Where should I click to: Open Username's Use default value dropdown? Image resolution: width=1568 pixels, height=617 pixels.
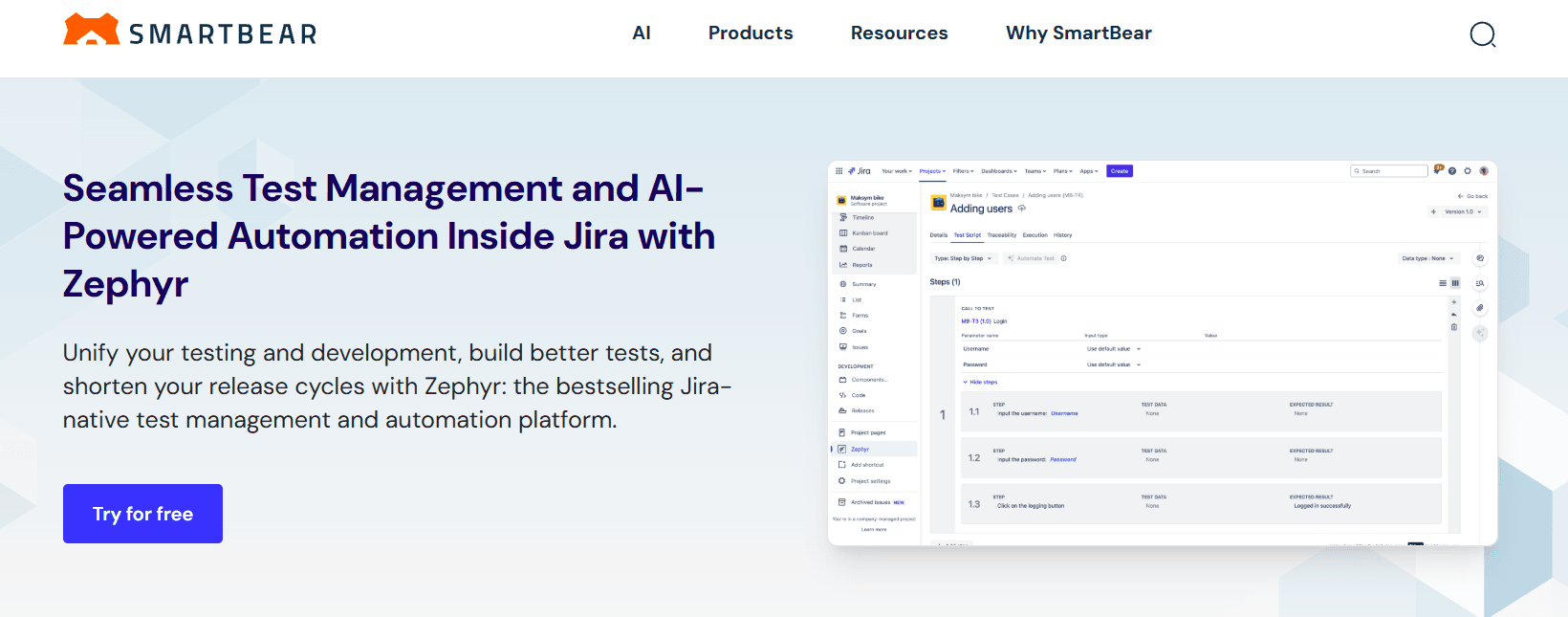pos(1114,349)
